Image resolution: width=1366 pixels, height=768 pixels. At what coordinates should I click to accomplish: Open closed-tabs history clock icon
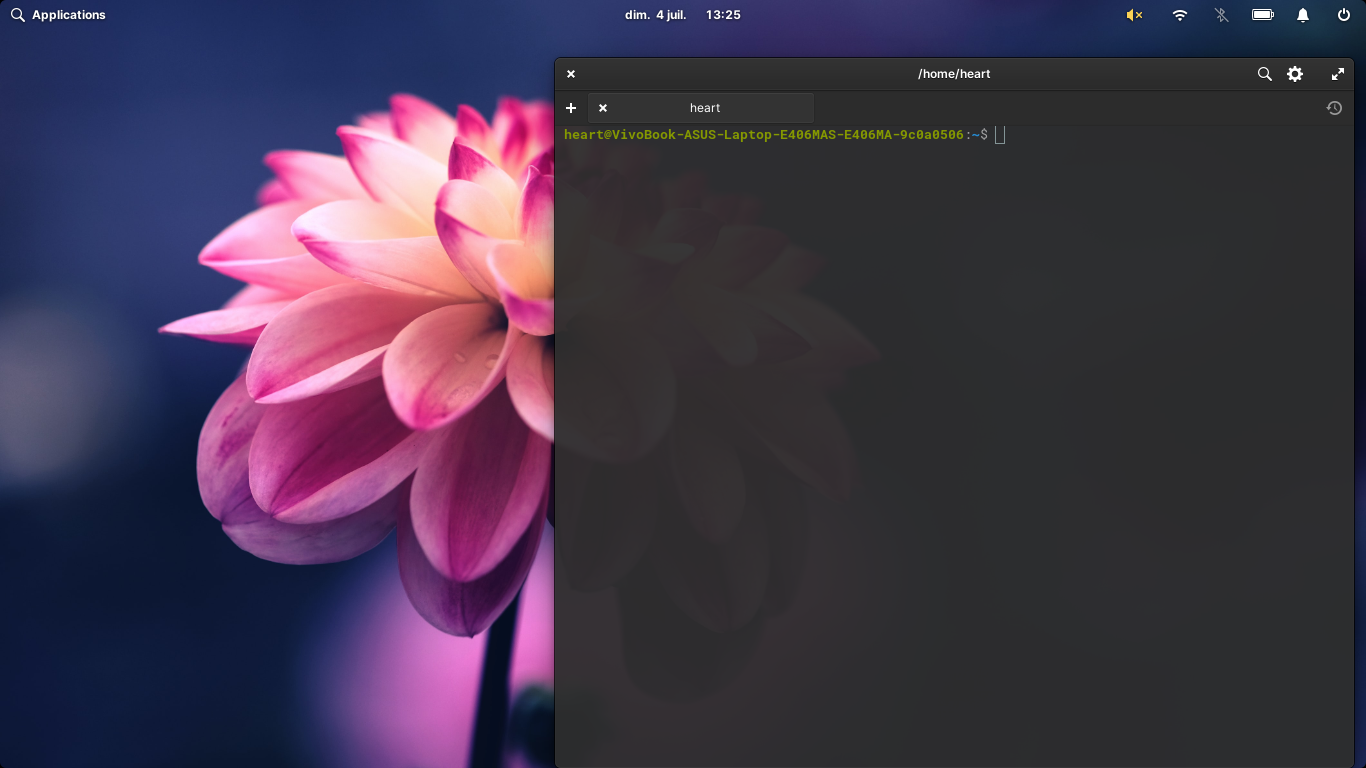(x=1334, y=108)
